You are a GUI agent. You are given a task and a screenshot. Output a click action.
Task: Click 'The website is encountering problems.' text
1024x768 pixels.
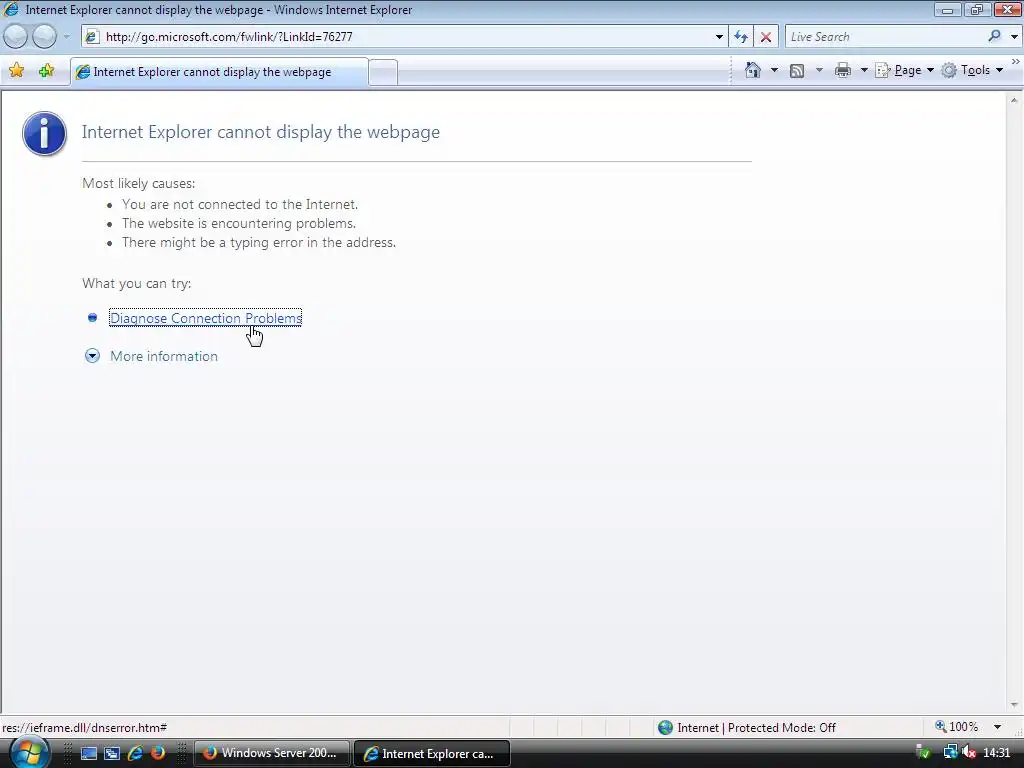(238, 223)
